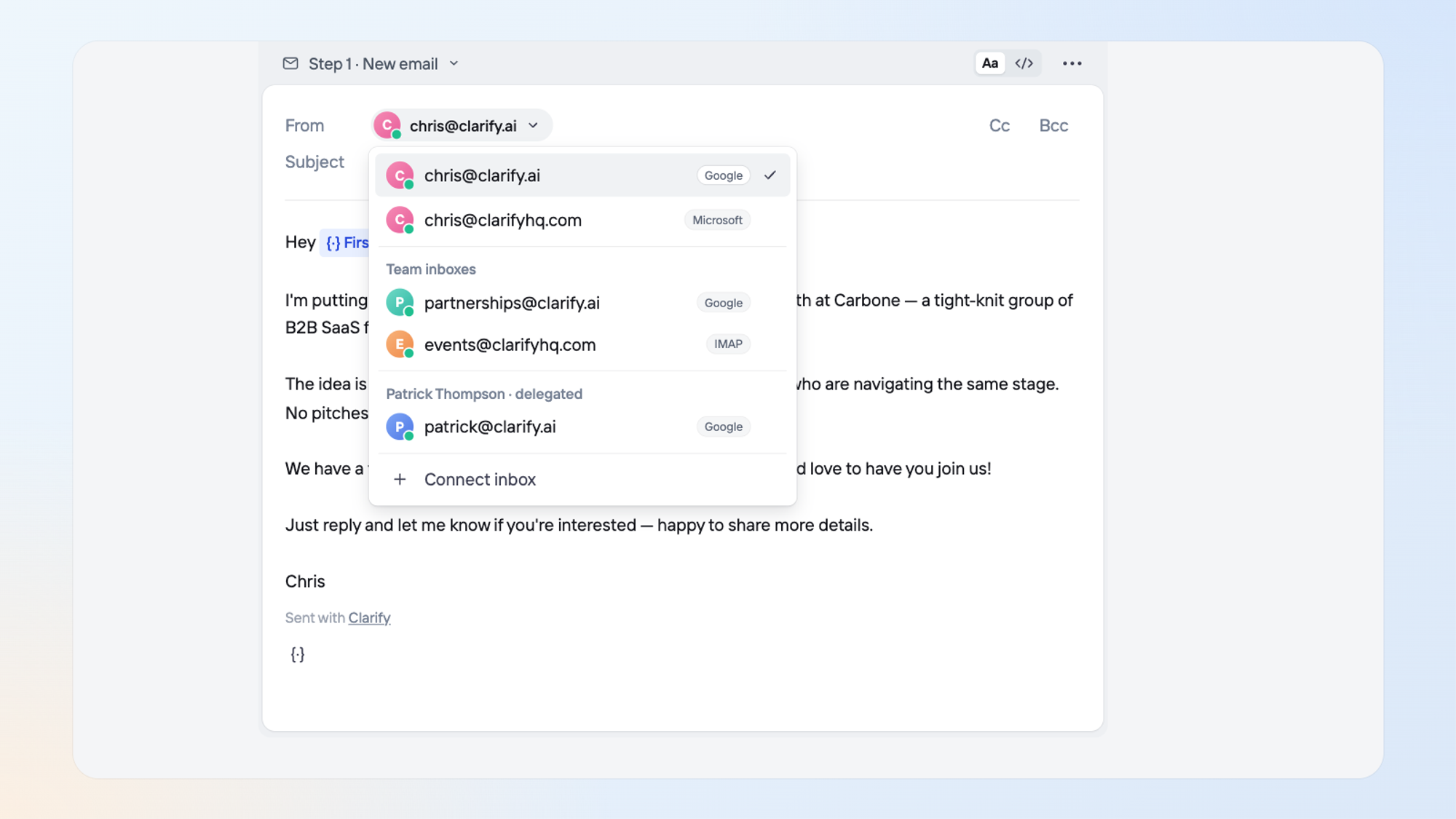Click the IMAP provider badge
This screenshot has width=1456, height=819.
(x=728, y=344)
